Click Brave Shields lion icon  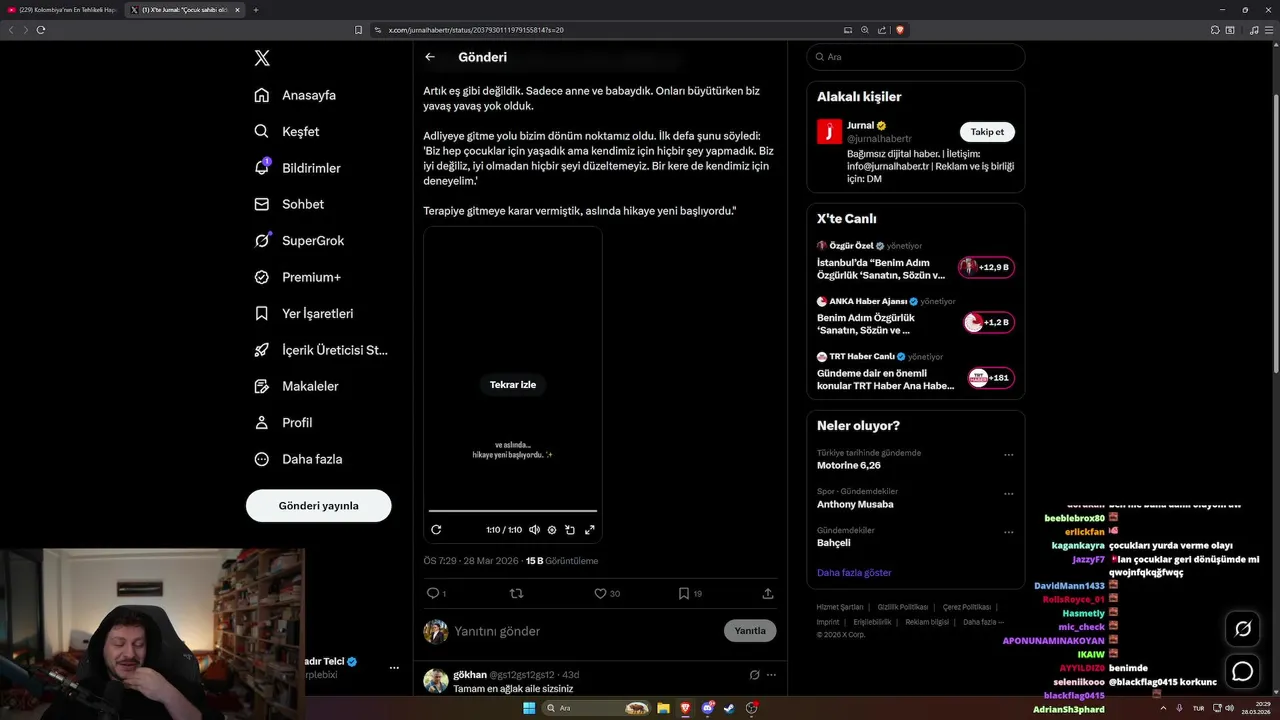[x=900, y=30]
